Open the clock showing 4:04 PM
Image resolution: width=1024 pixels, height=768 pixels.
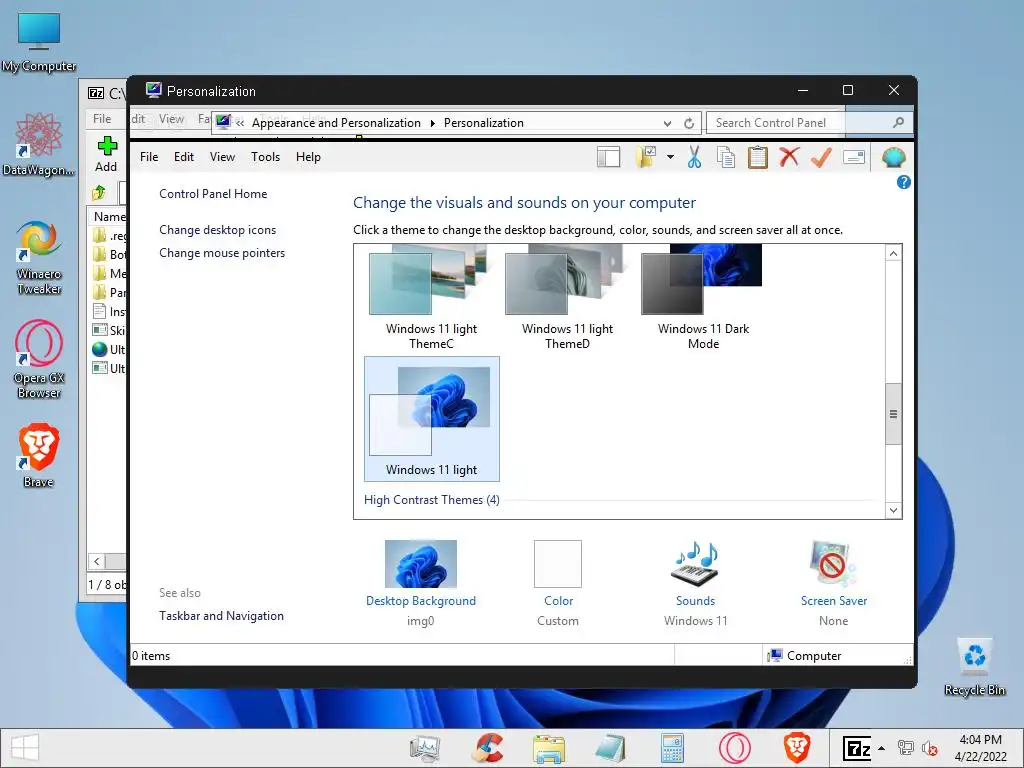point(980,748)
